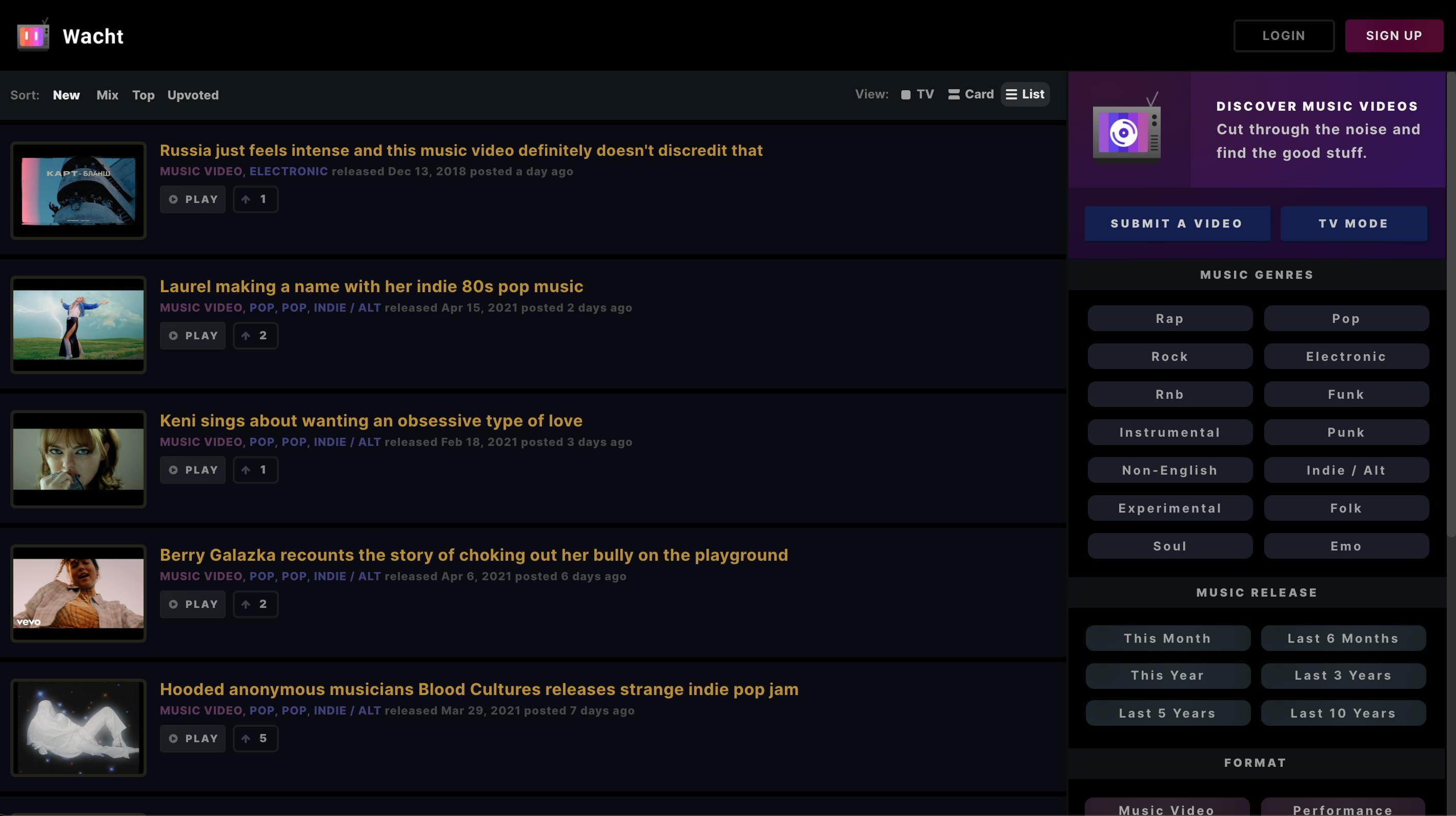Image resolution: width=1456 pixels, height=816 pixels.
Task: Filter releases by Last 6 Months
Action: coord(1343,638)
